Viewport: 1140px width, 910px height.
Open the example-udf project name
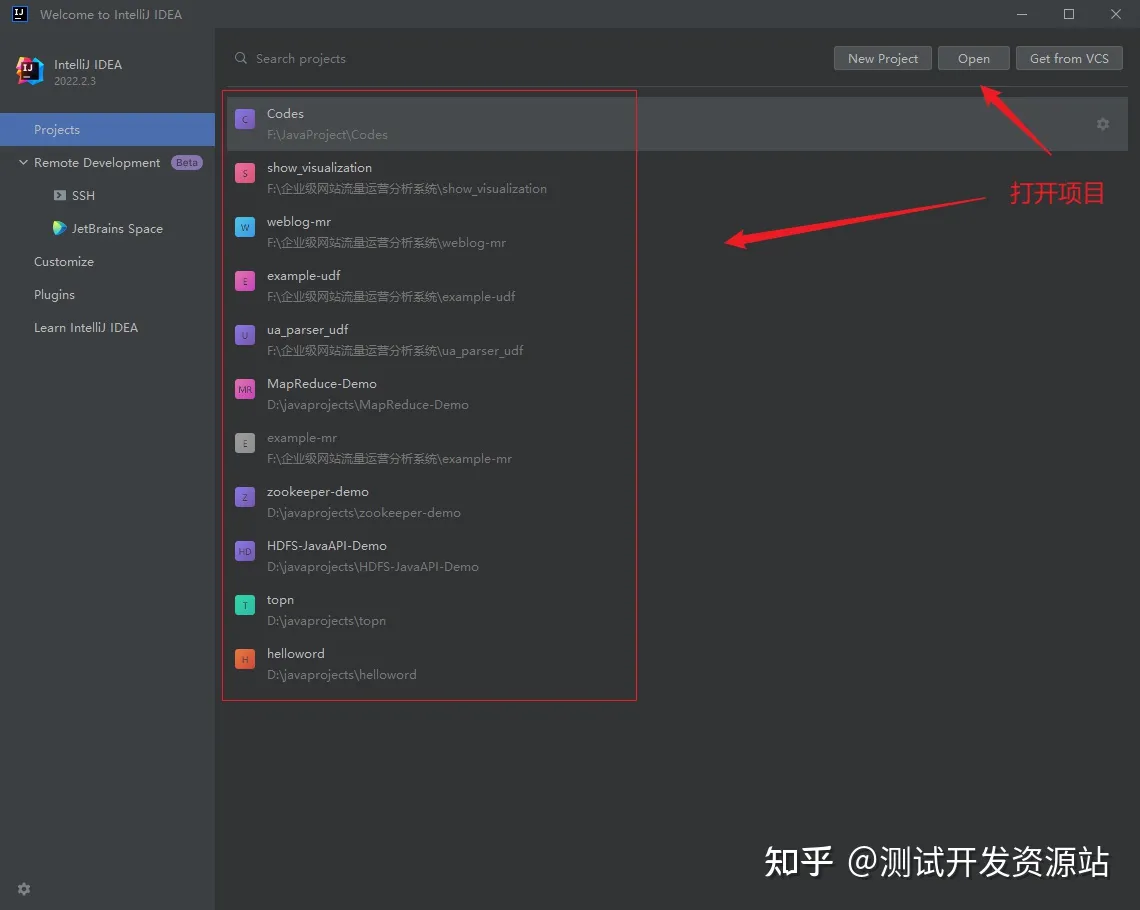coord(303,275)
